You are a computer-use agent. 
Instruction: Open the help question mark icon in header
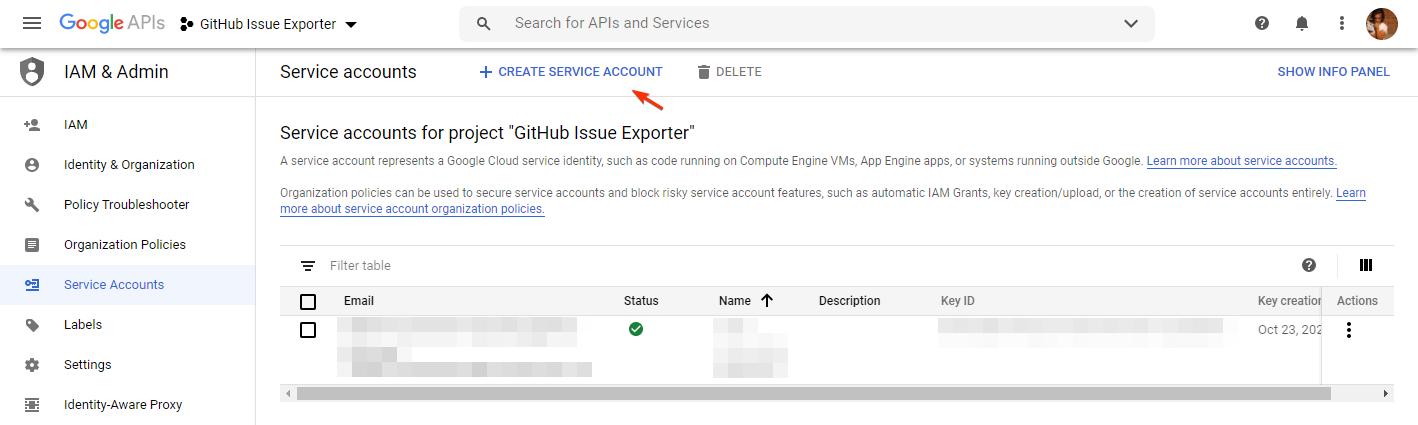click(x=1262, y=23)
